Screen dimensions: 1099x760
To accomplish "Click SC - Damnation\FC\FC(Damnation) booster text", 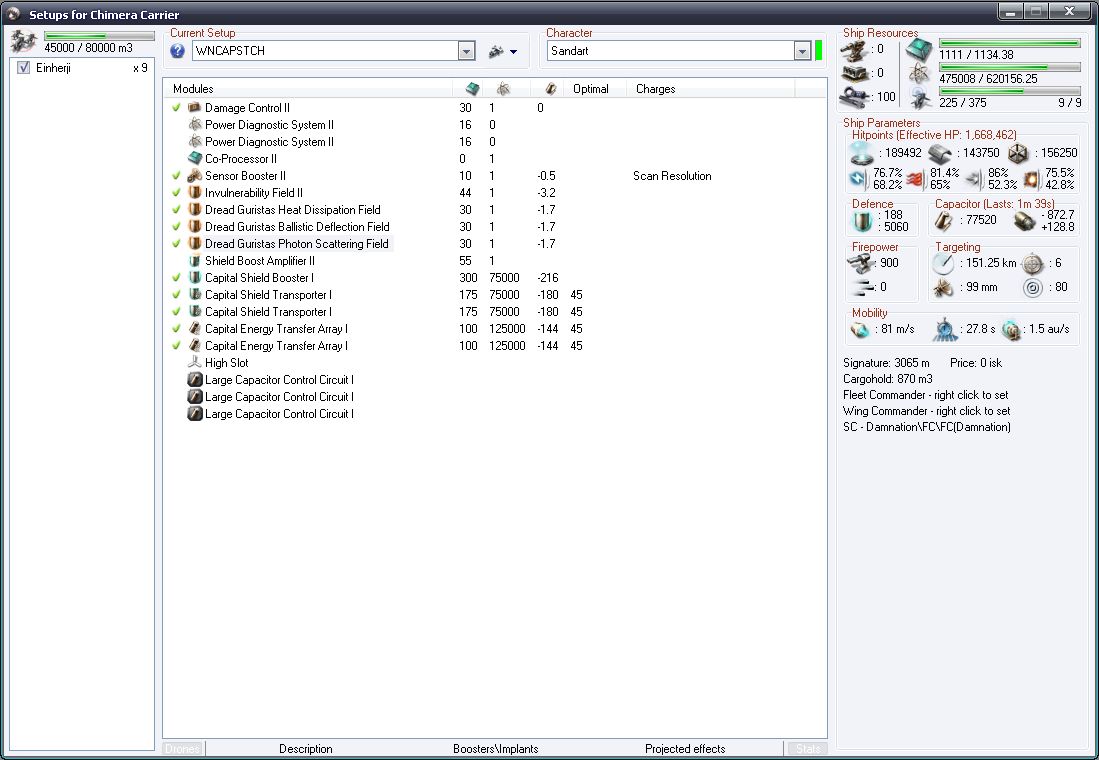I will pyautogui.click(x=927, y=427).
